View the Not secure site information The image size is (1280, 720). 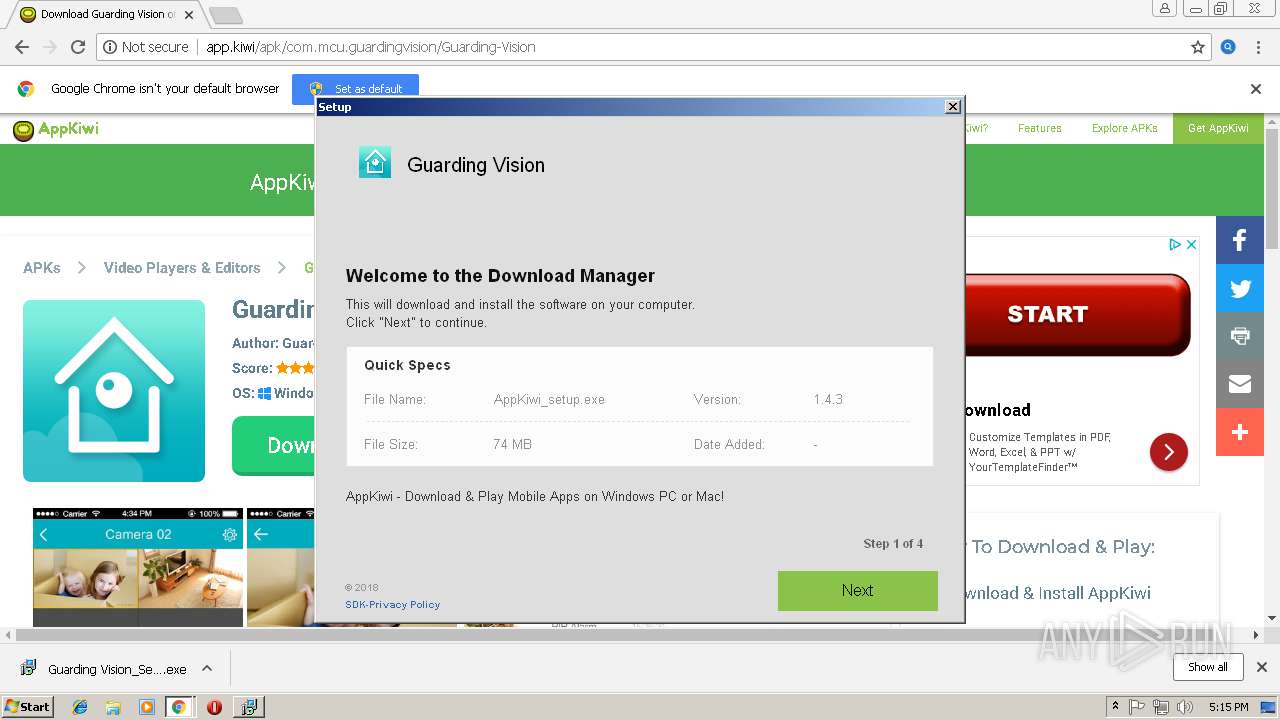click(146, 47)
